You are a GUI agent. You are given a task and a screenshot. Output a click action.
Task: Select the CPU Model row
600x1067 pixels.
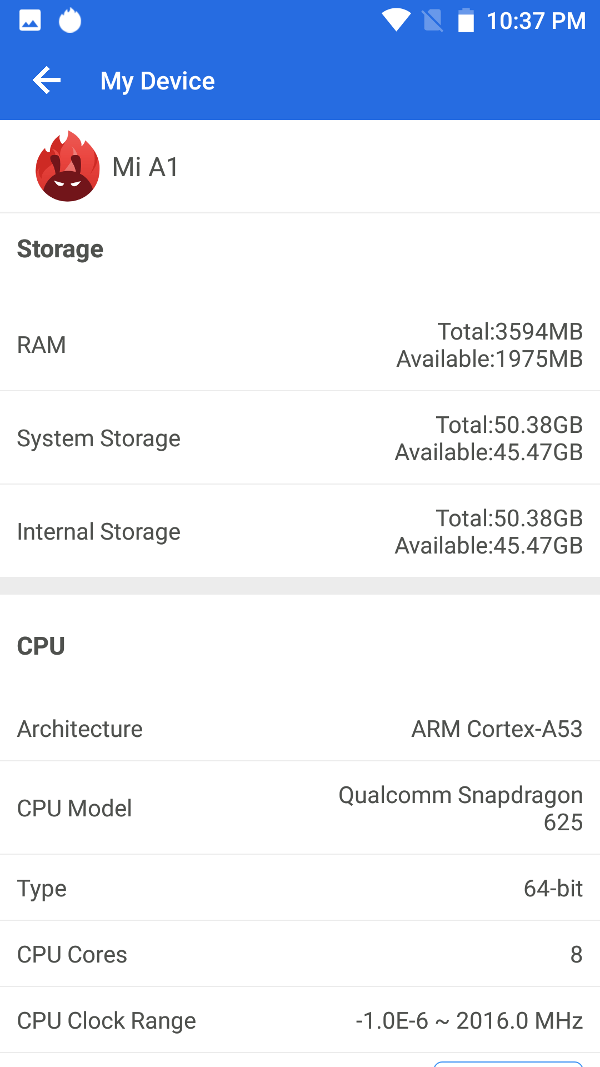click(x=300, y=808)
